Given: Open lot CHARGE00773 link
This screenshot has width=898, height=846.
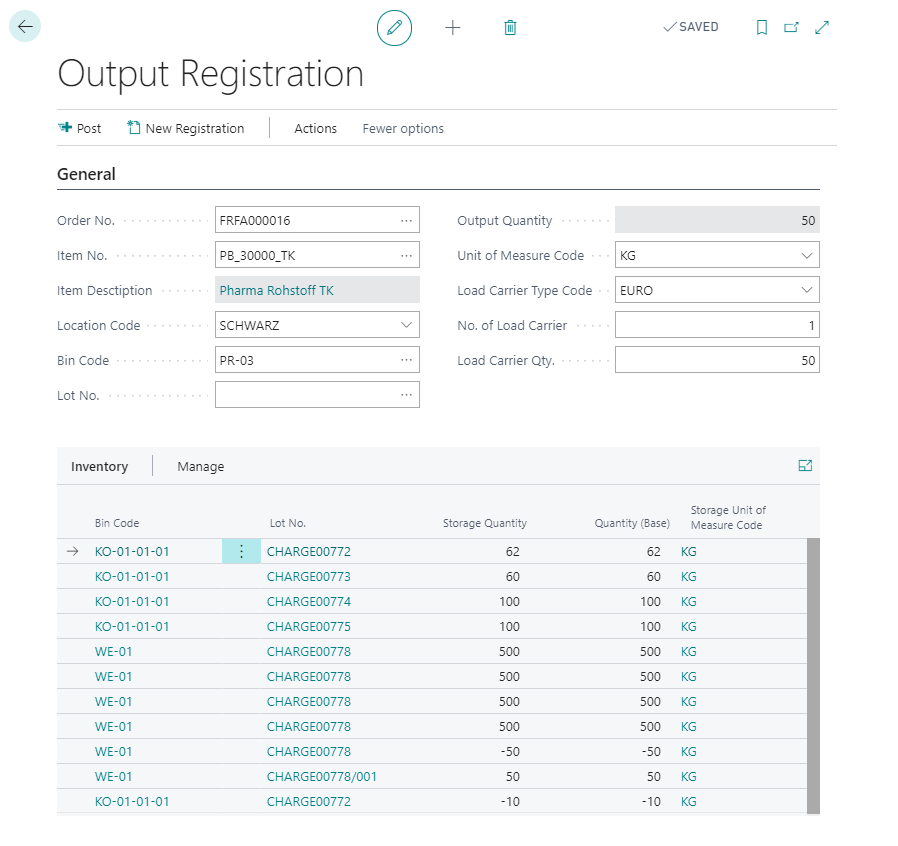Looking at the screenshot, I should tap(309, 577).
